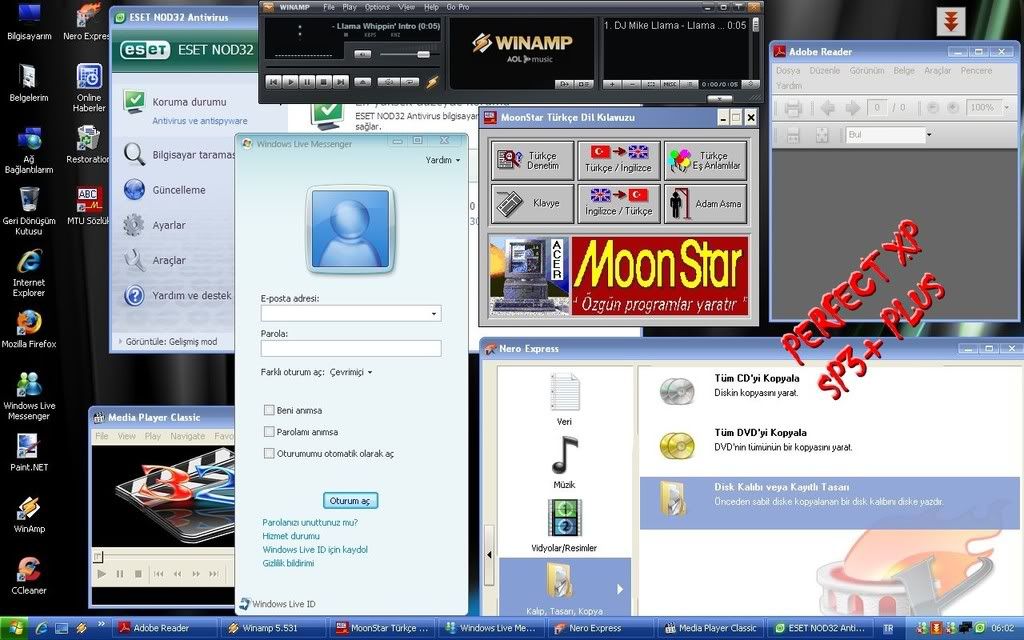
Task: Click the print icon in Adobe Reader
Action: tap(793, 108)
